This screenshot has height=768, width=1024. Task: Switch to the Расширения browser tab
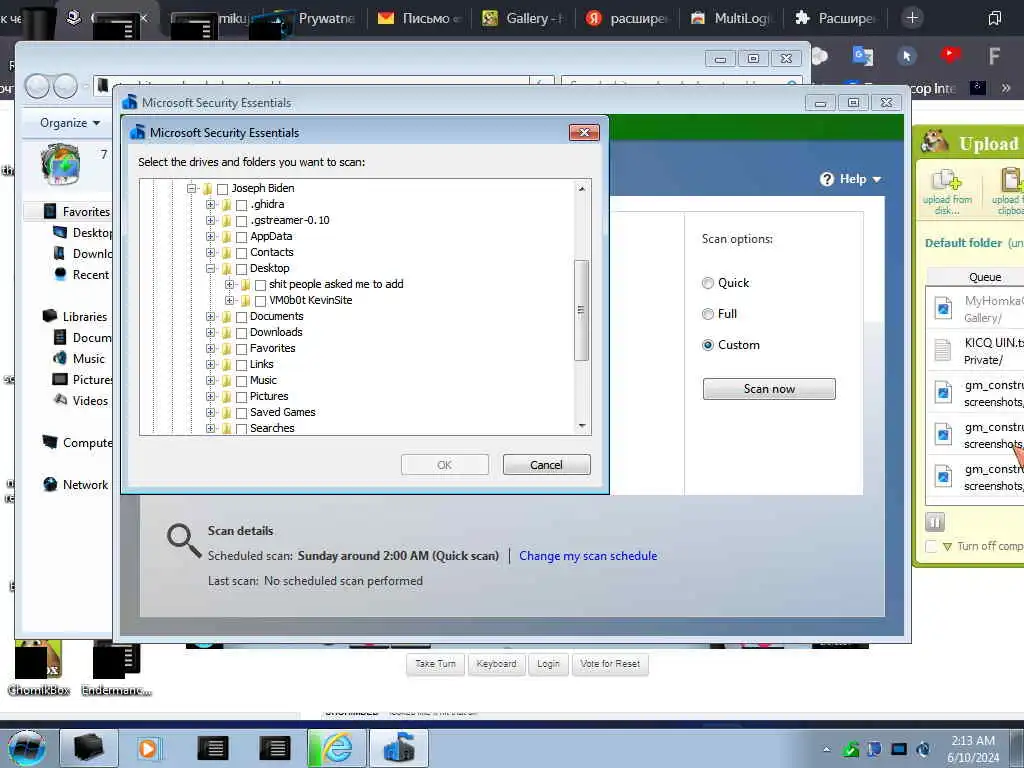coord(835,18)
